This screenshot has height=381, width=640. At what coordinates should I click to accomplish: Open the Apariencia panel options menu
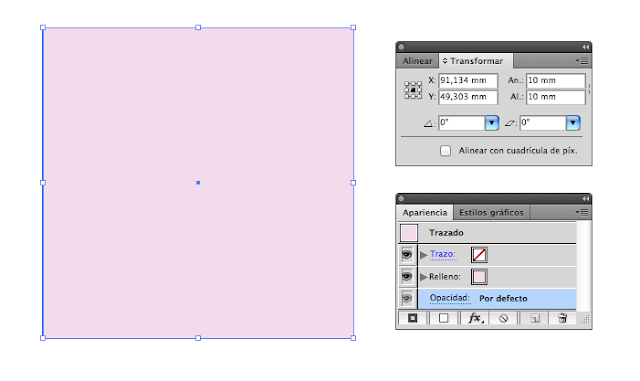click(x=582, y=212)
